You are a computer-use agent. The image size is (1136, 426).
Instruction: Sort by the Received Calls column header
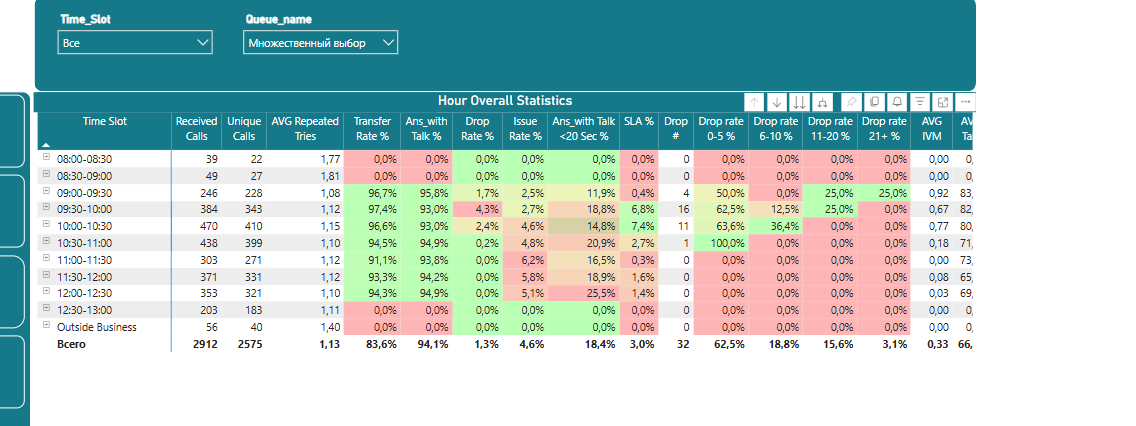(196, 128)
